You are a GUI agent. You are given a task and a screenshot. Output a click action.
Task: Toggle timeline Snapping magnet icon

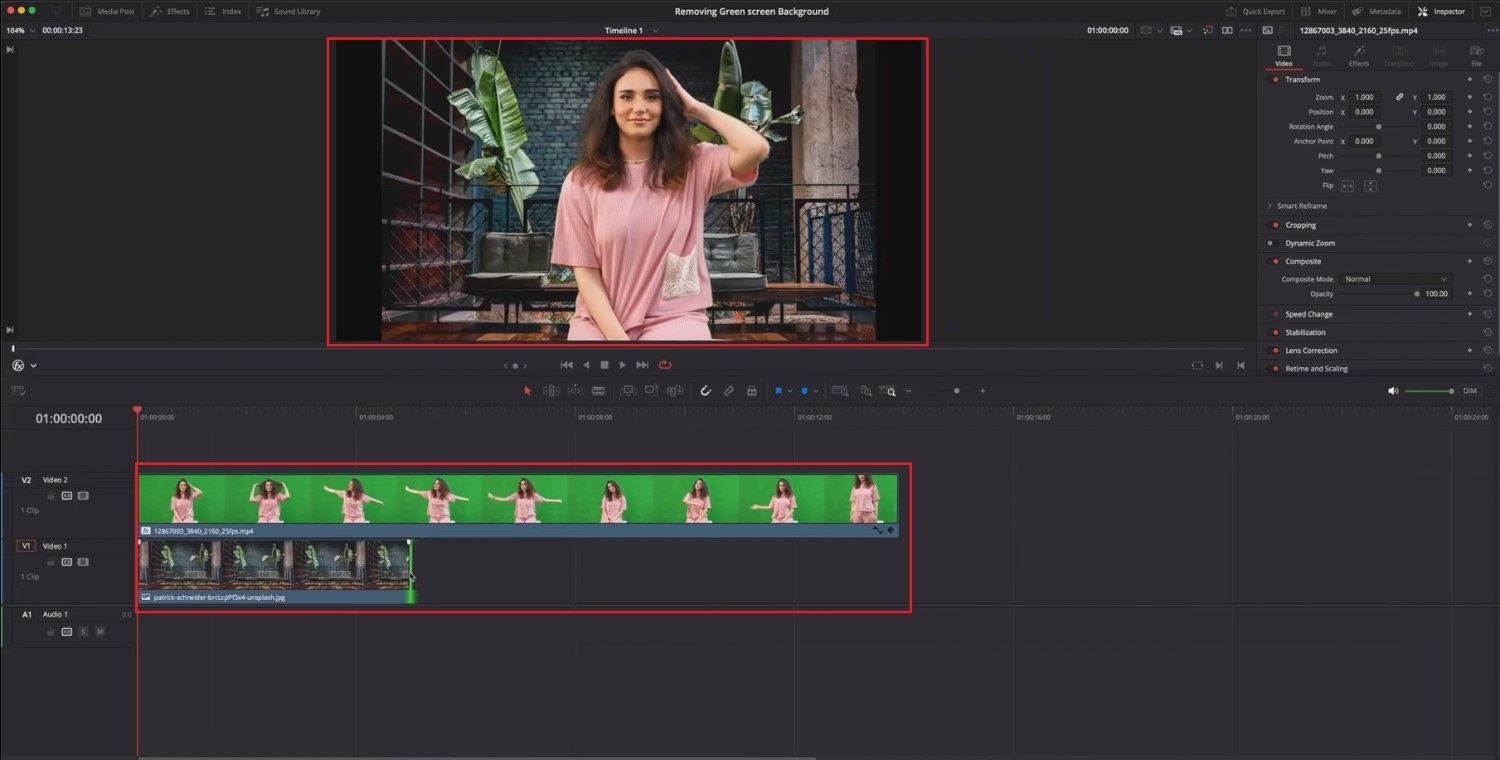pyautogui.click(x=705, y=391)
